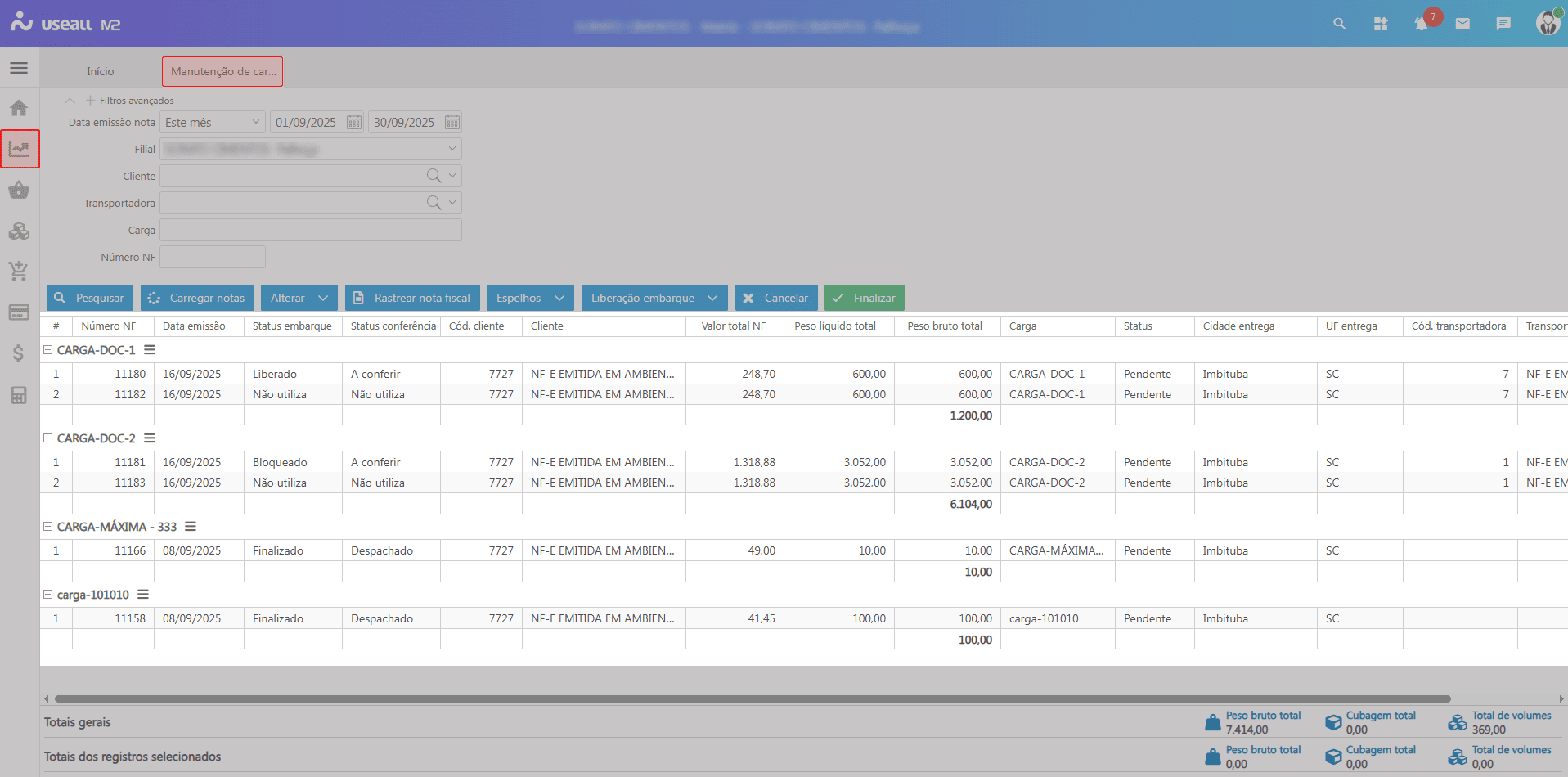
Task: Open the 'Este mês' period dropdown
Action: (x=212, y=123)
